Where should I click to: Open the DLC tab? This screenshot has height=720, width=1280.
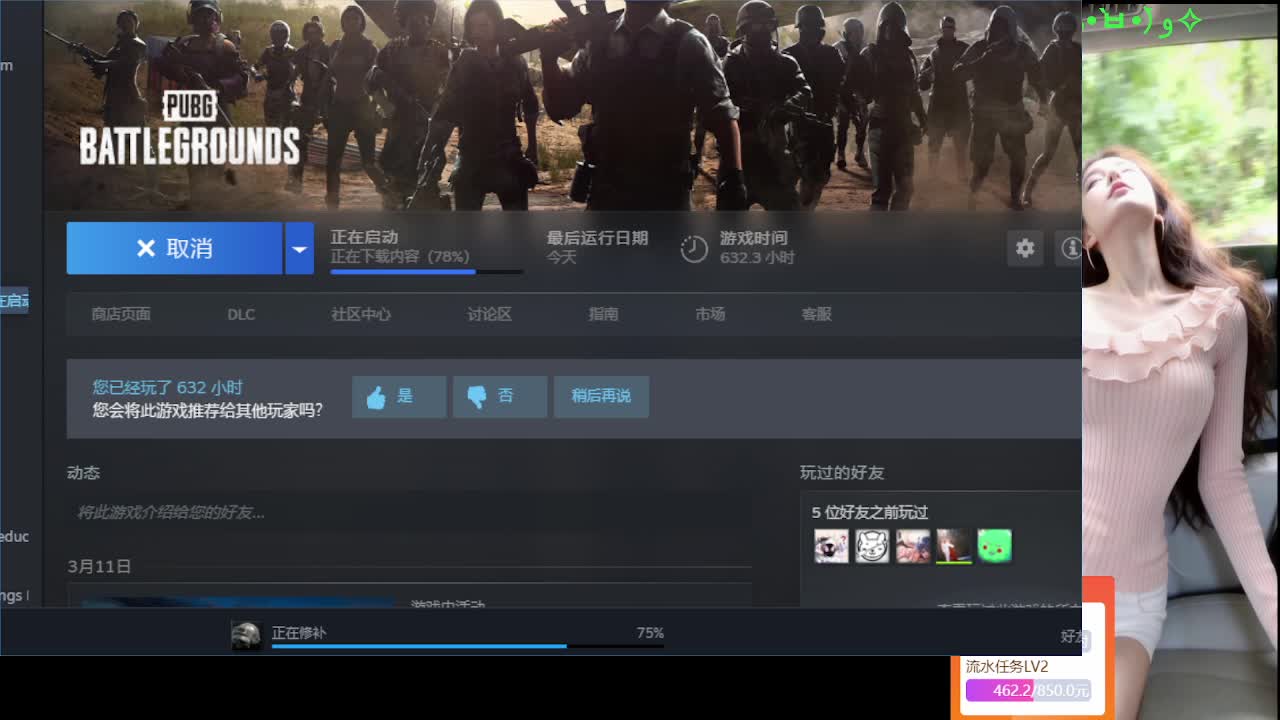[x=241, y=314]
